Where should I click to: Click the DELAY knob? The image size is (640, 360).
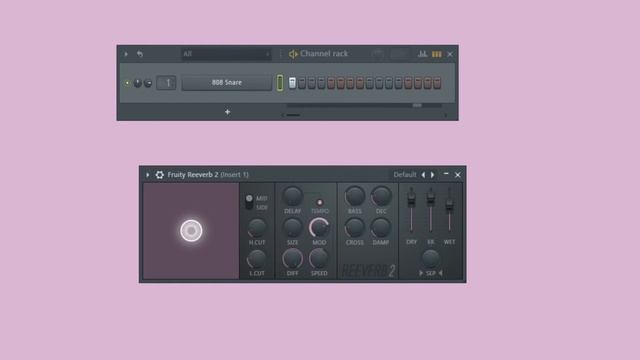292,197
